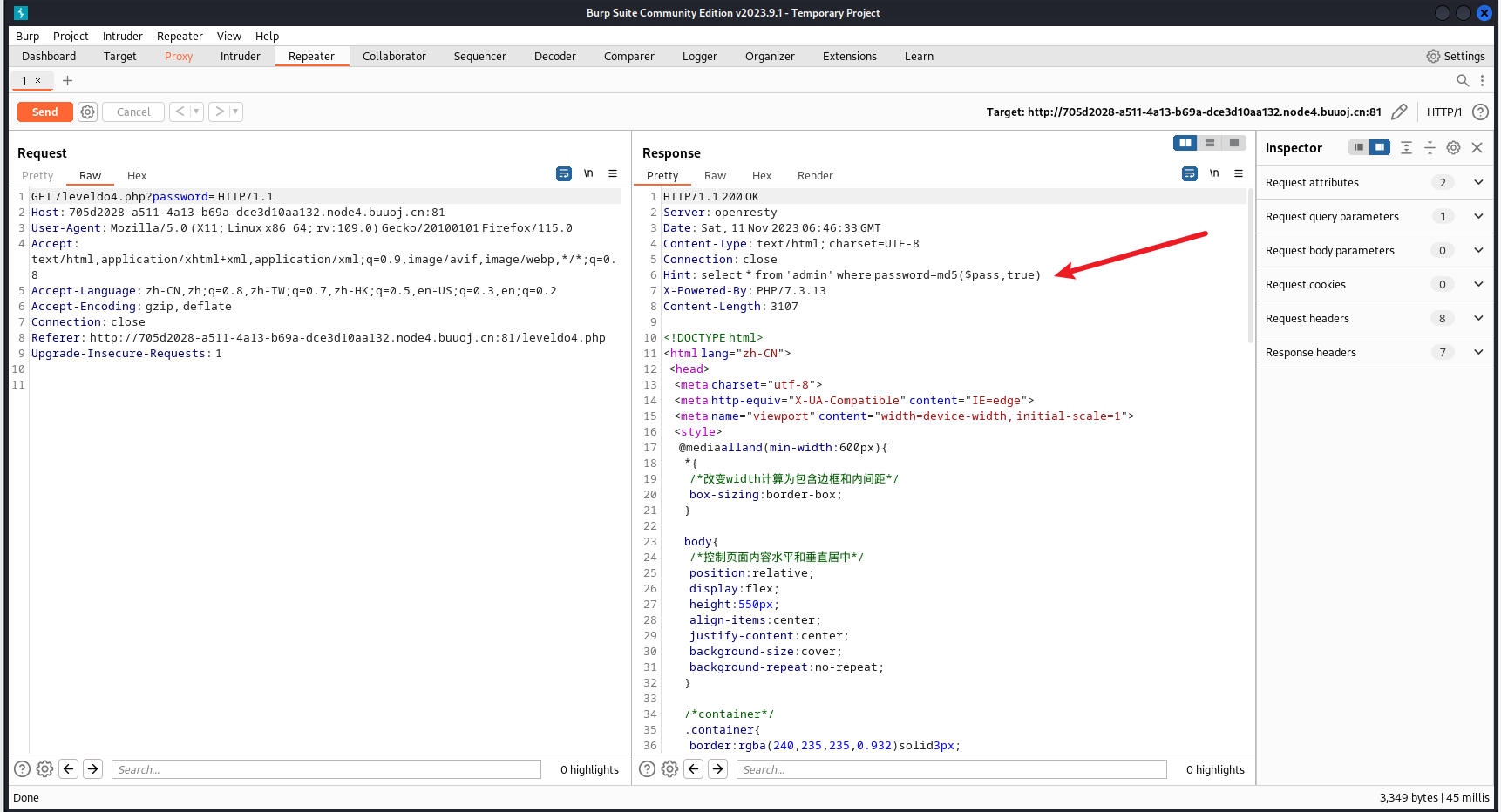Jump to next request search match
The image size is (1501, 812).
point(93,768)
